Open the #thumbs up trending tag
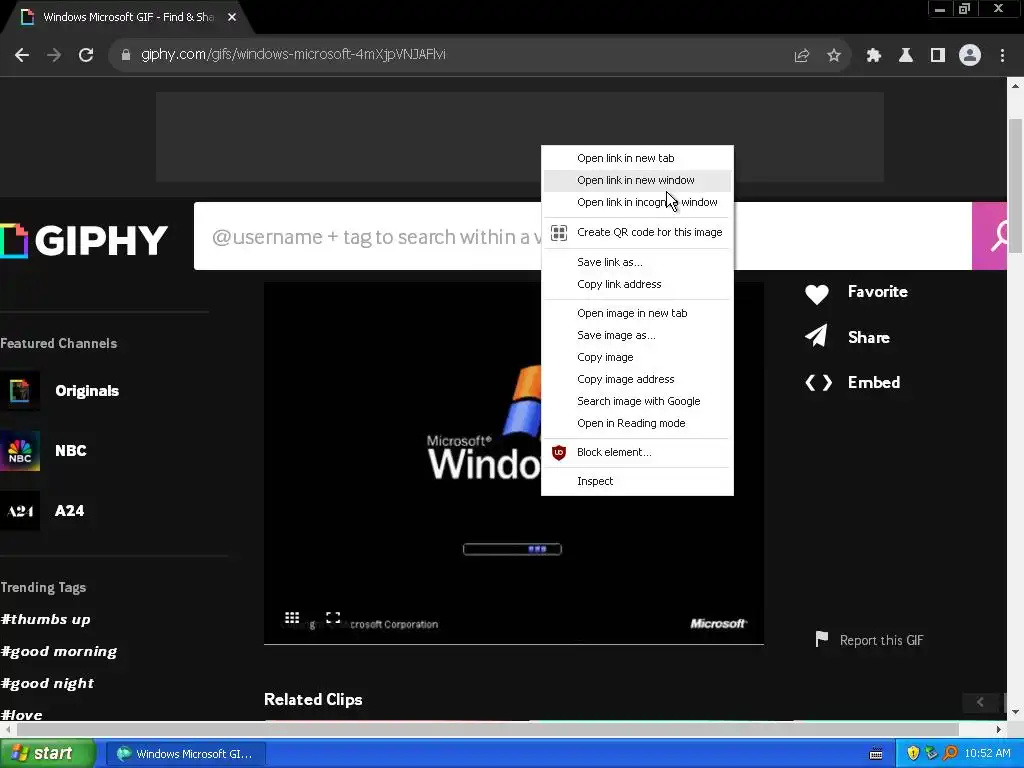The height and width of the screenshot is (768, 1024). (45, 619)
